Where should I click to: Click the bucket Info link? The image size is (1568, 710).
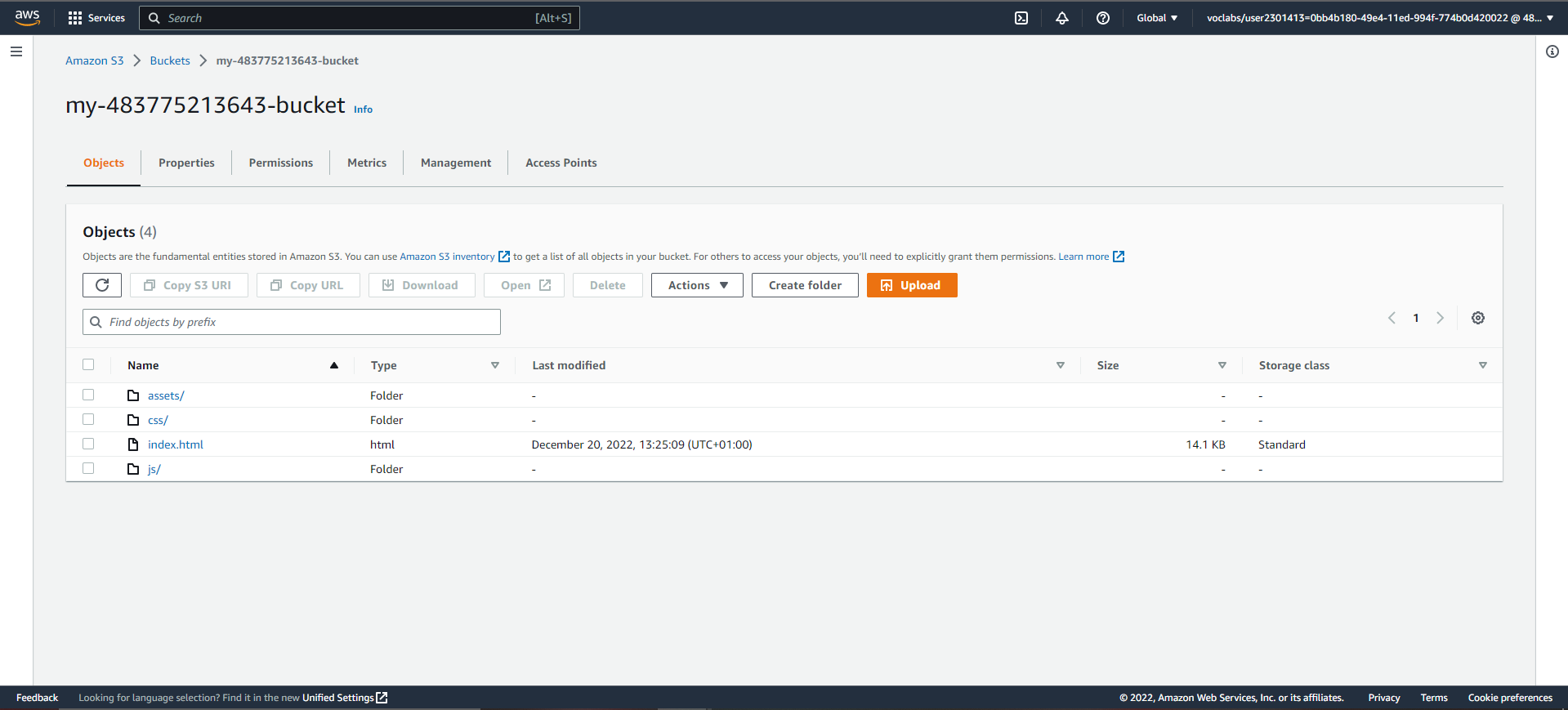coord(363,109)
